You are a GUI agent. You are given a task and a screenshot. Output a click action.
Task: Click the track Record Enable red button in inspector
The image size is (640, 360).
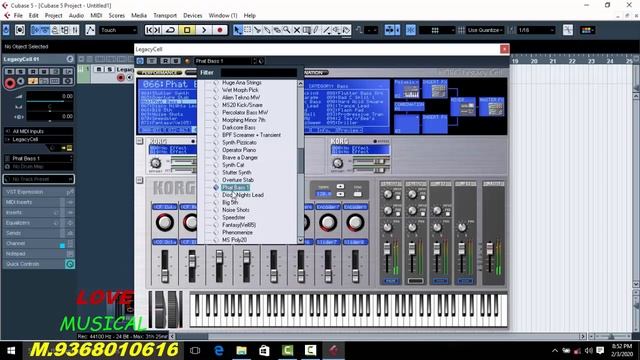pyautogui.click(x=10, y=83)
